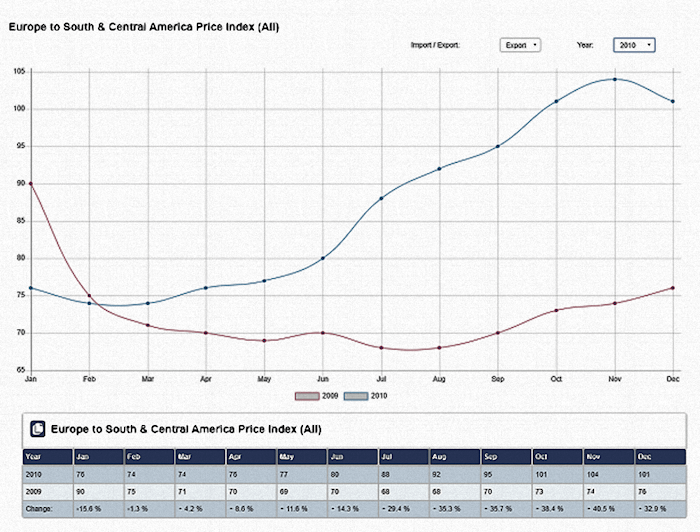Toggle the 2009 series in the legend
The width and height of the screenshot is (700, 532).
coord(310,396)
